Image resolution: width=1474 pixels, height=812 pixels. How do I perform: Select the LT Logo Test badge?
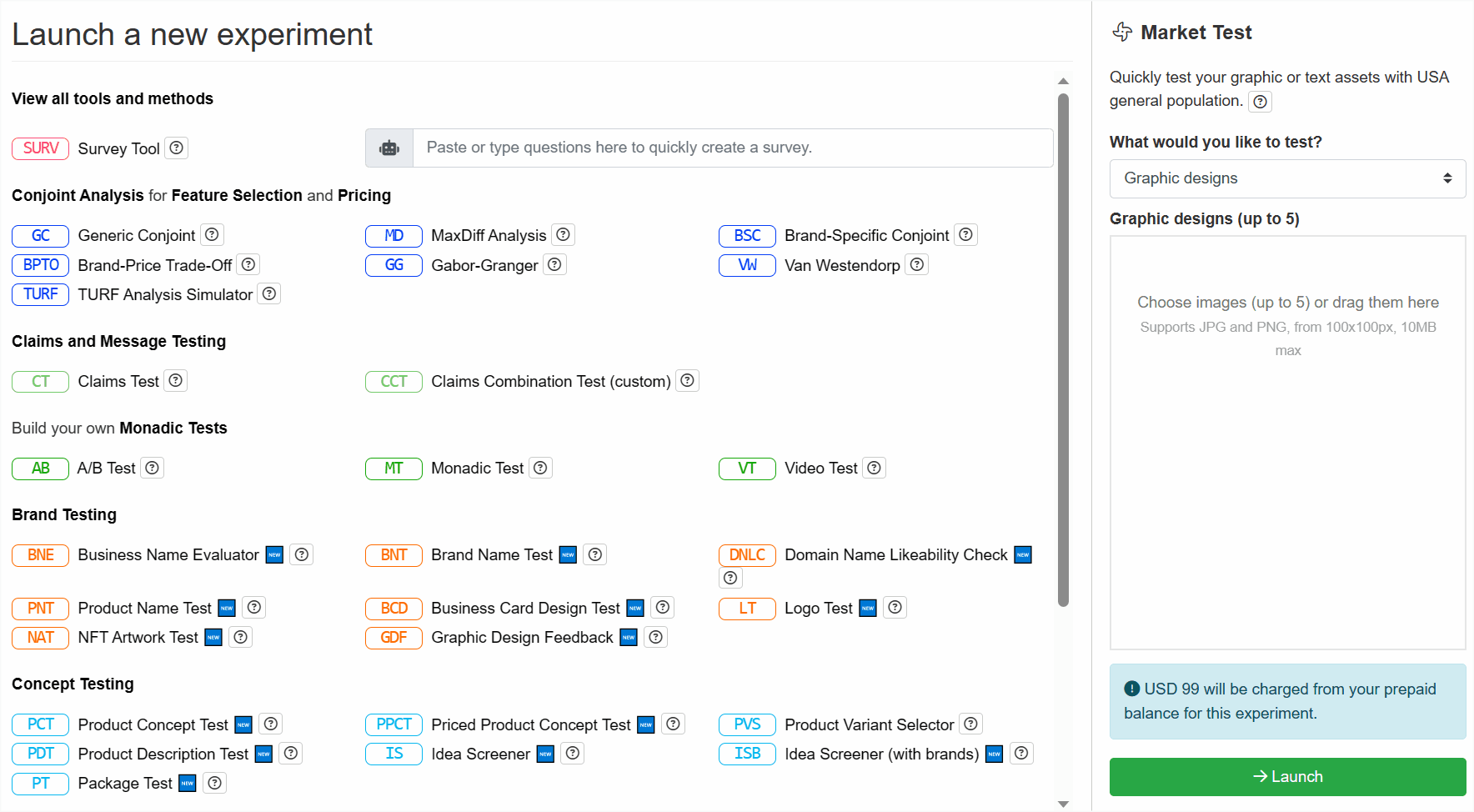[747, 608]
